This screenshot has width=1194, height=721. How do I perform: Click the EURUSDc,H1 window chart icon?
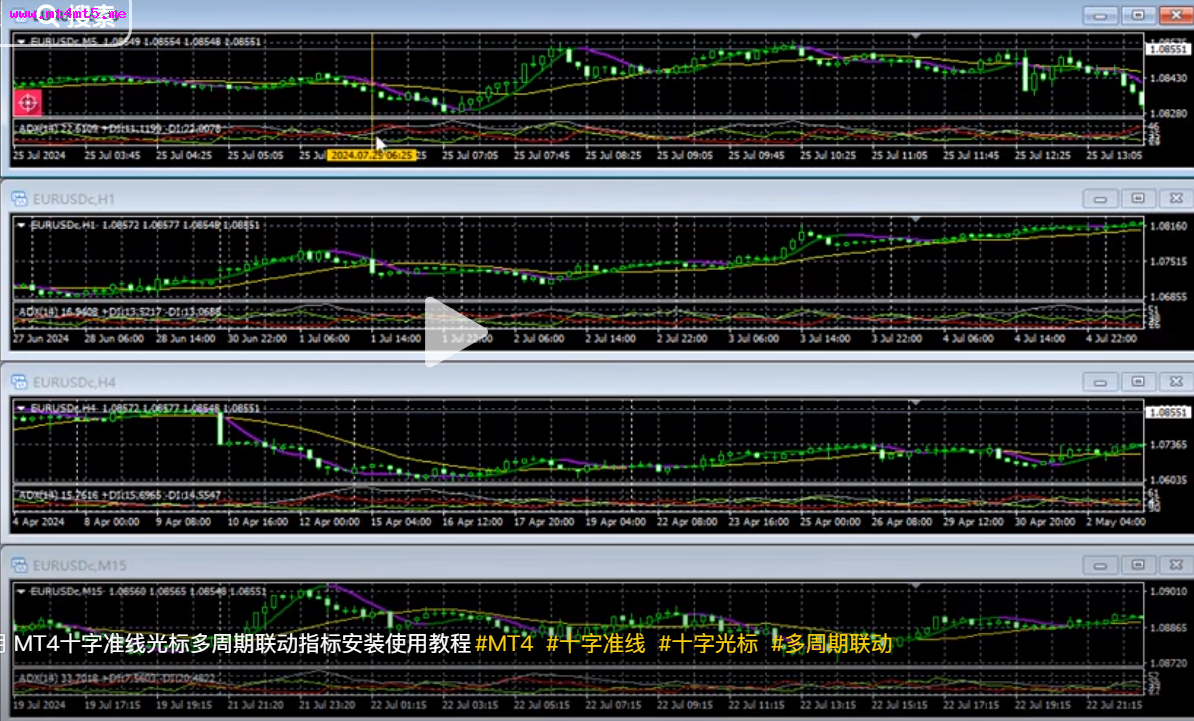point(19,199)
